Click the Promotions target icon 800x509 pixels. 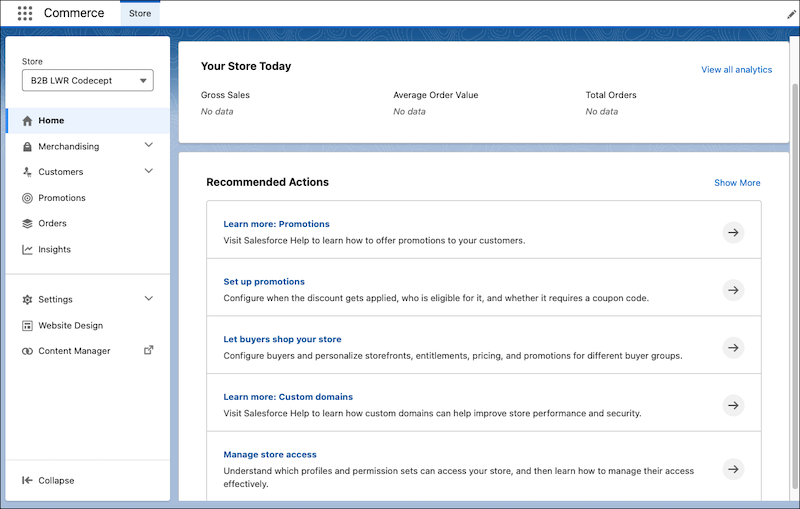coord(28,198)
